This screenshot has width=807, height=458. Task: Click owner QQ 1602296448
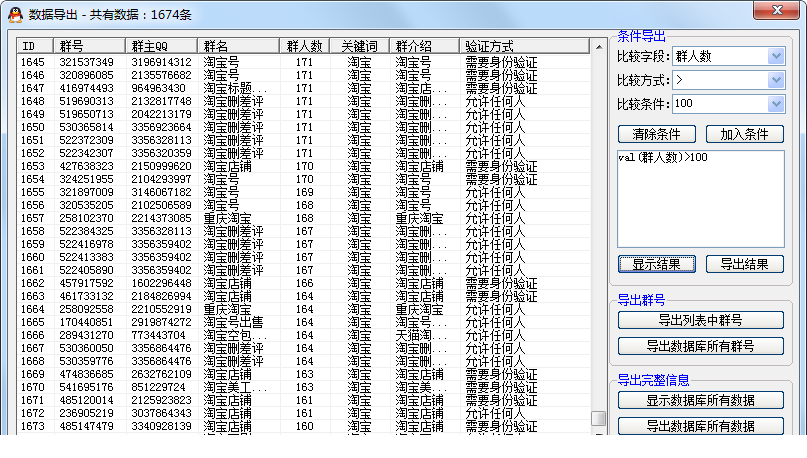click(x=162, y=283)
